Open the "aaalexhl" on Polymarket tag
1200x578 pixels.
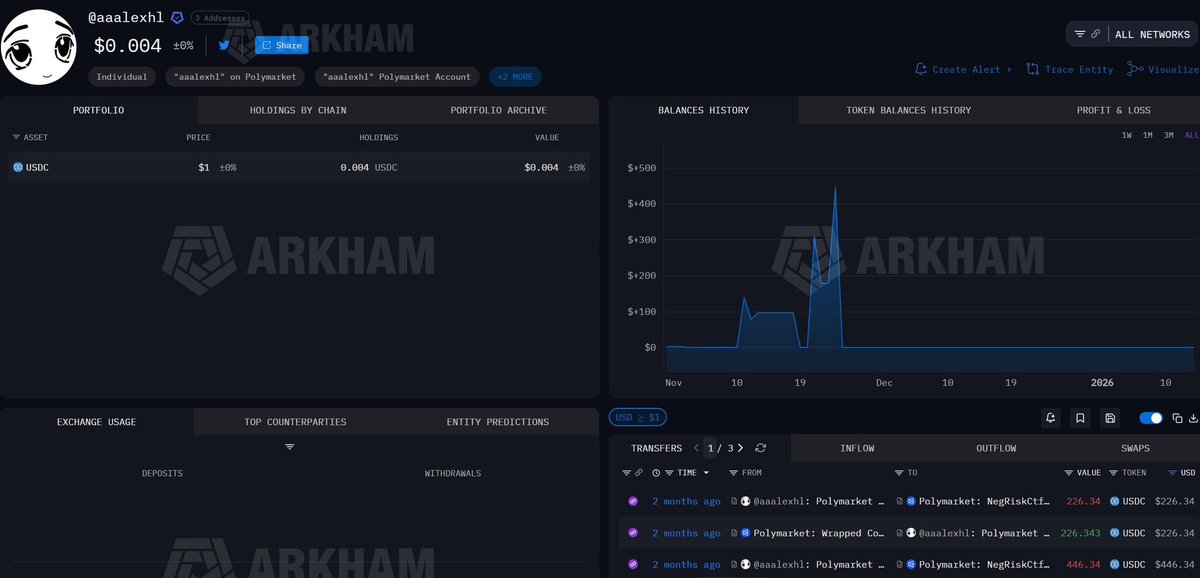pyautogui.click(x=235, y=77)
